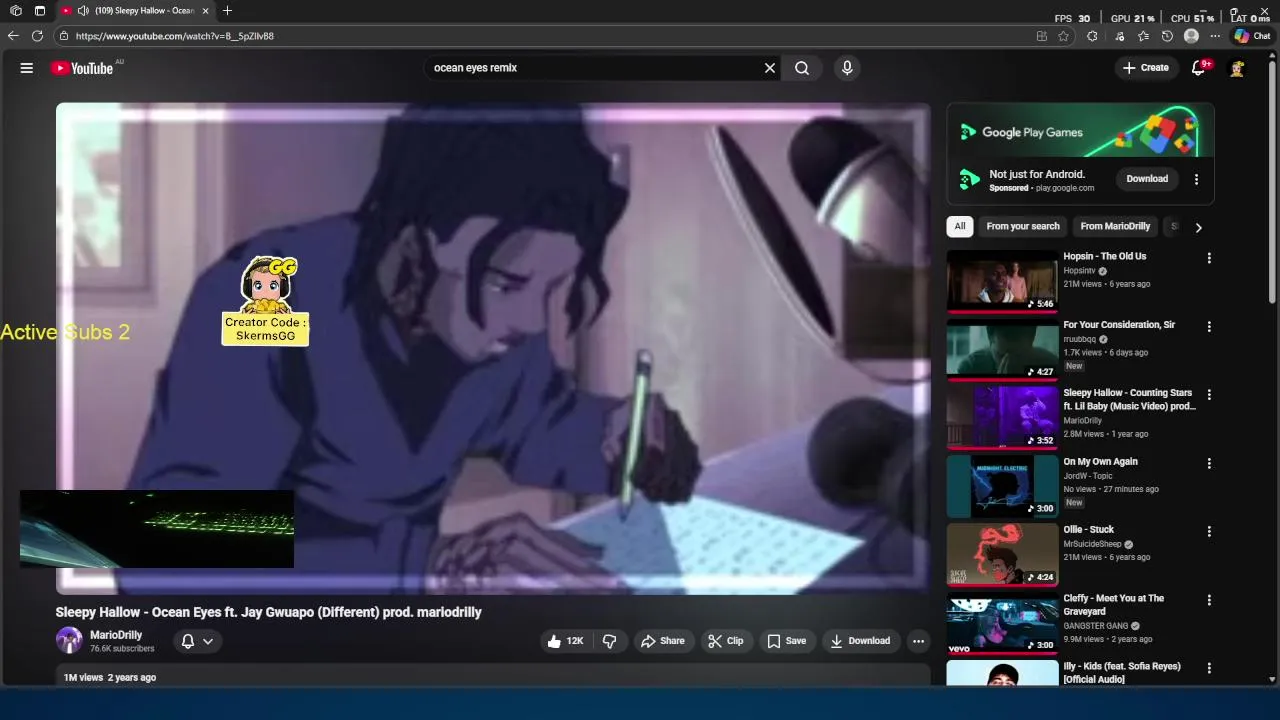This screenshot has width=1280, height=720.
Task: Open the MarioDrilly channel avatar
Action: coord(69,640)
